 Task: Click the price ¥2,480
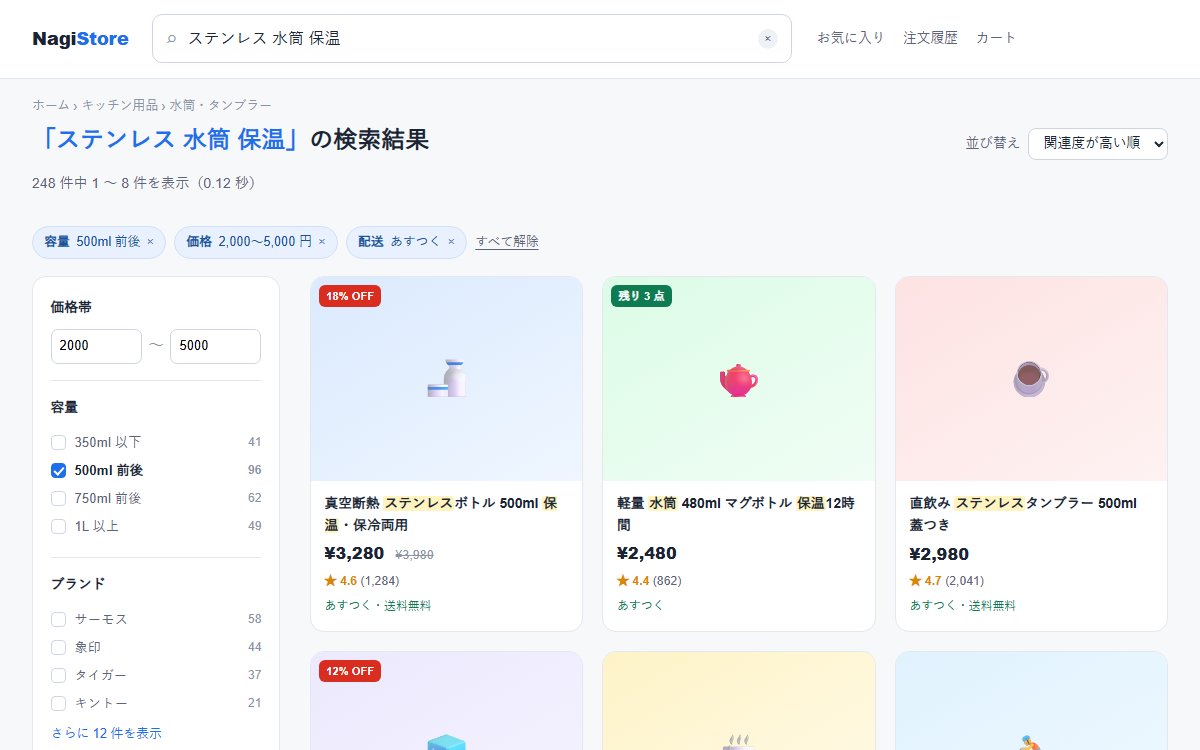pos(647,554)
